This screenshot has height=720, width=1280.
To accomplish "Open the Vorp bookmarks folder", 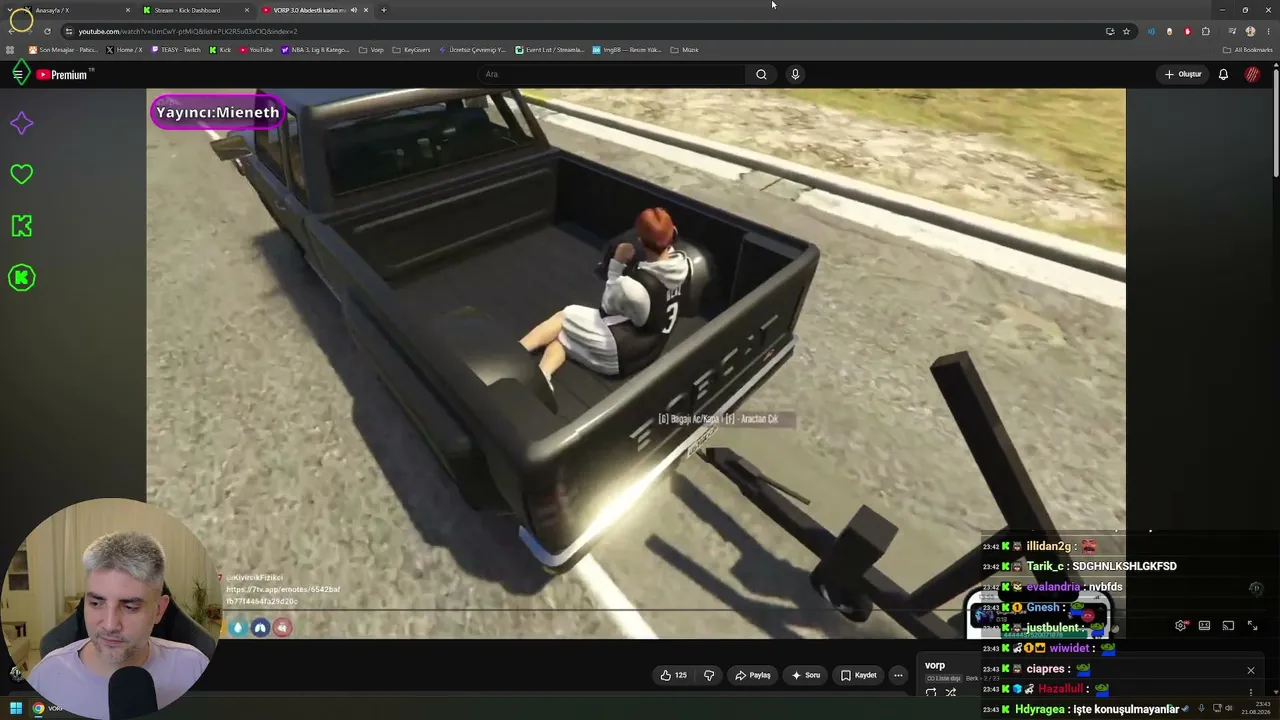I will coord(371,50).
